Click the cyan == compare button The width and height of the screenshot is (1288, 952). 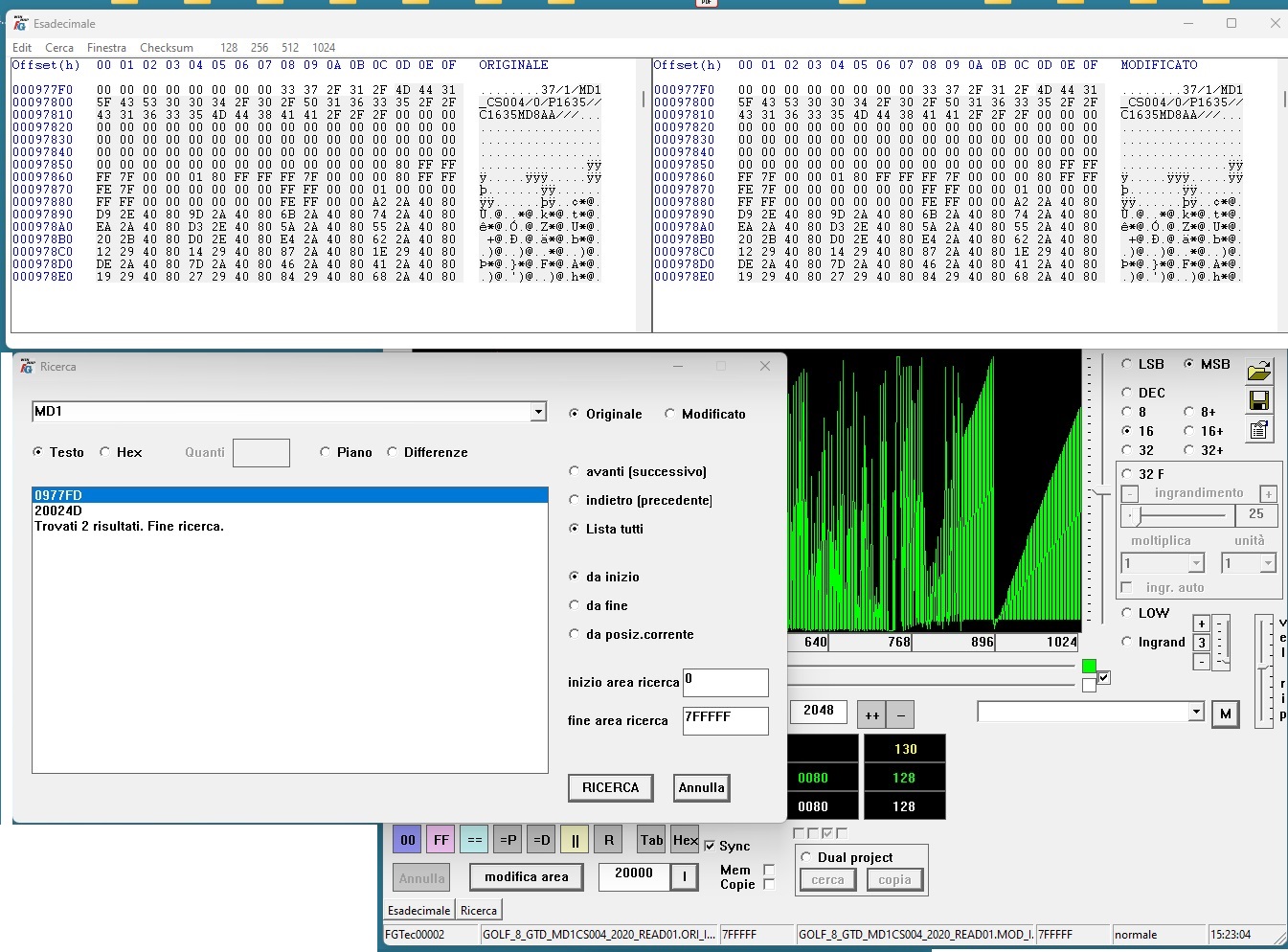click(x=474, y=840)
